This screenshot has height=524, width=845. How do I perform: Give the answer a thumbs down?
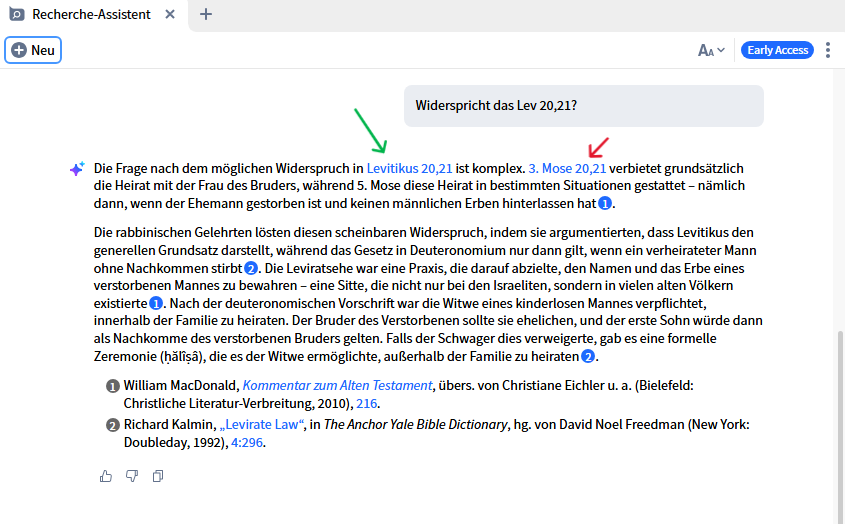(132, 476)
